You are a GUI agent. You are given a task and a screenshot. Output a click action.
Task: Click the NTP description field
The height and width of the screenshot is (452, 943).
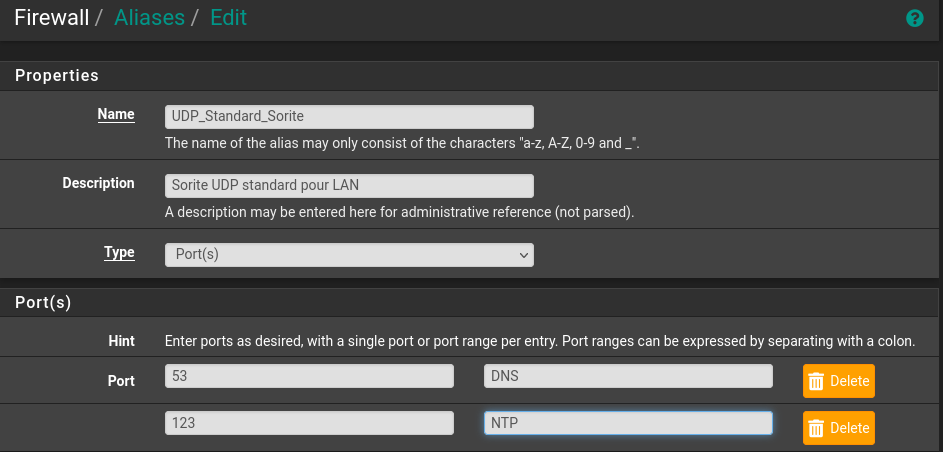(x=628, y=423)
